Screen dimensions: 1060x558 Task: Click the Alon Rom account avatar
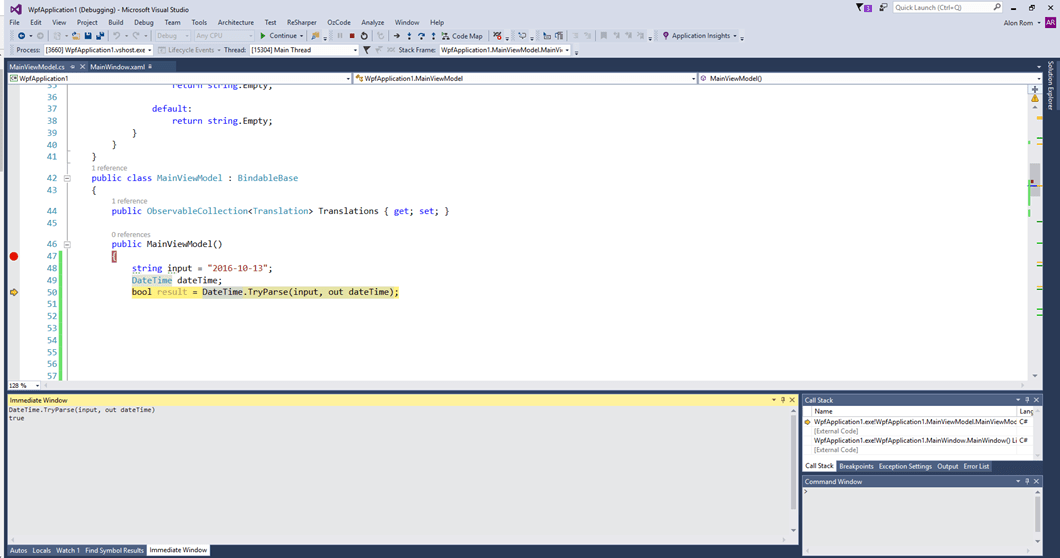(1051, 22)
